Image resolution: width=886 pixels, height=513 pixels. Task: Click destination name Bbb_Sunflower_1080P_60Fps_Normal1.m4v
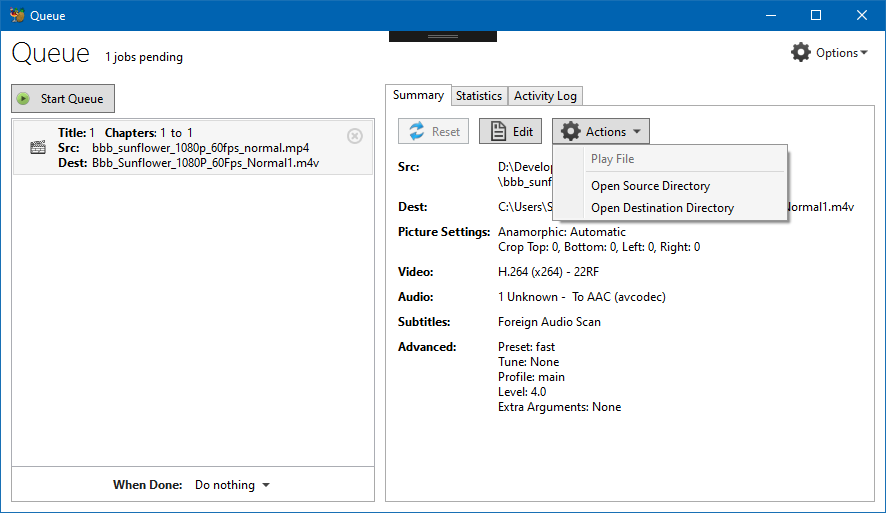click(x=206, y=163)
